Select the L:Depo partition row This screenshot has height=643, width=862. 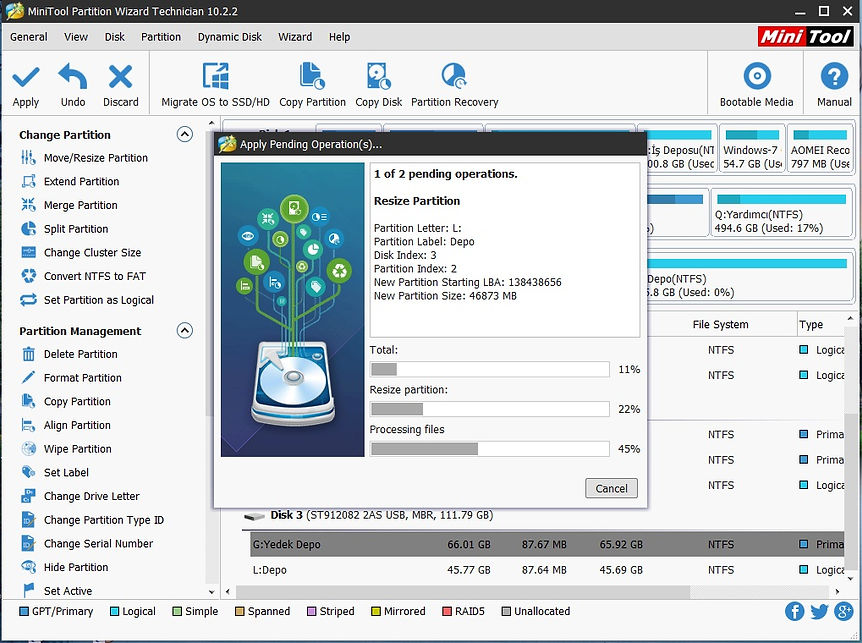click(547, 570)
